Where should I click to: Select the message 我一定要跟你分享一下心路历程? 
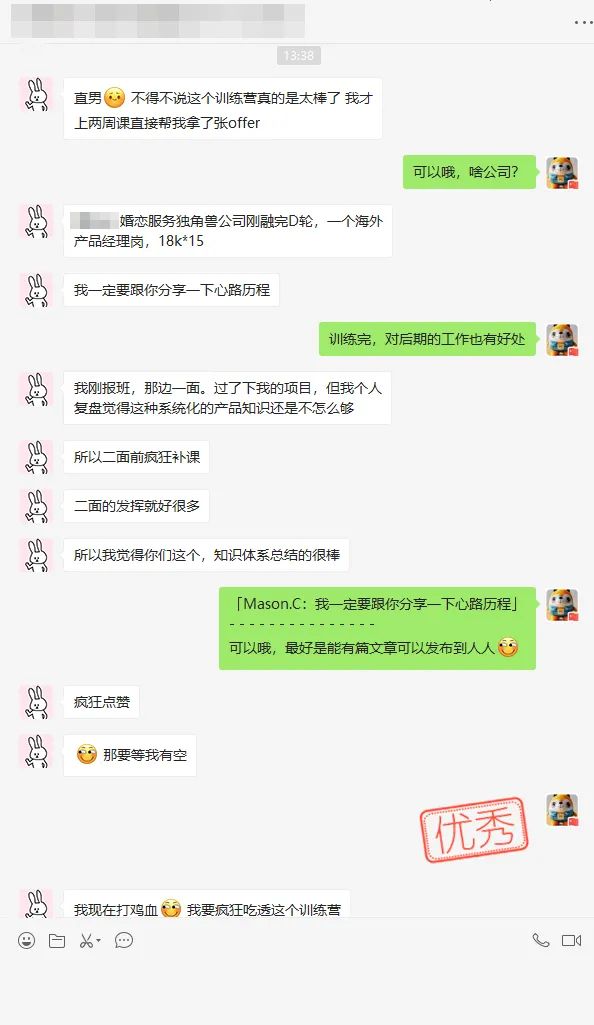click(x=171, y=290)
